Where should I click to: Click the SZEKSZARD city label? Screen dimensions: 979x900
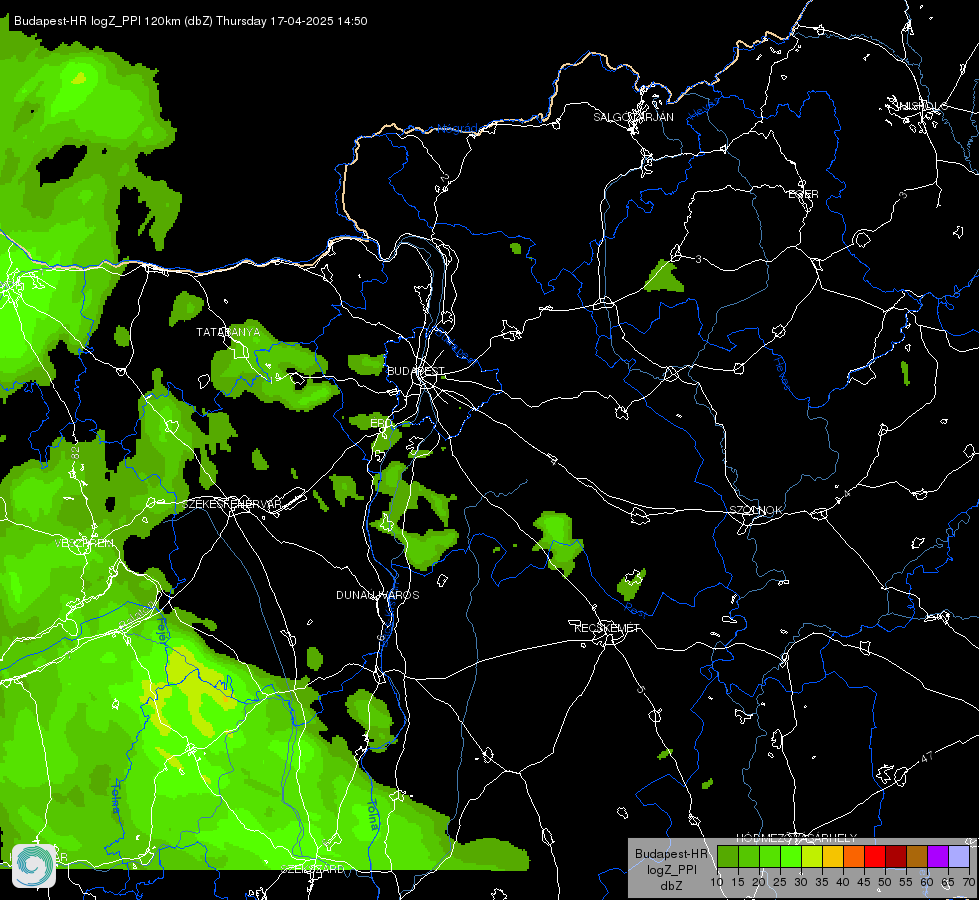[x=312, y=869]
